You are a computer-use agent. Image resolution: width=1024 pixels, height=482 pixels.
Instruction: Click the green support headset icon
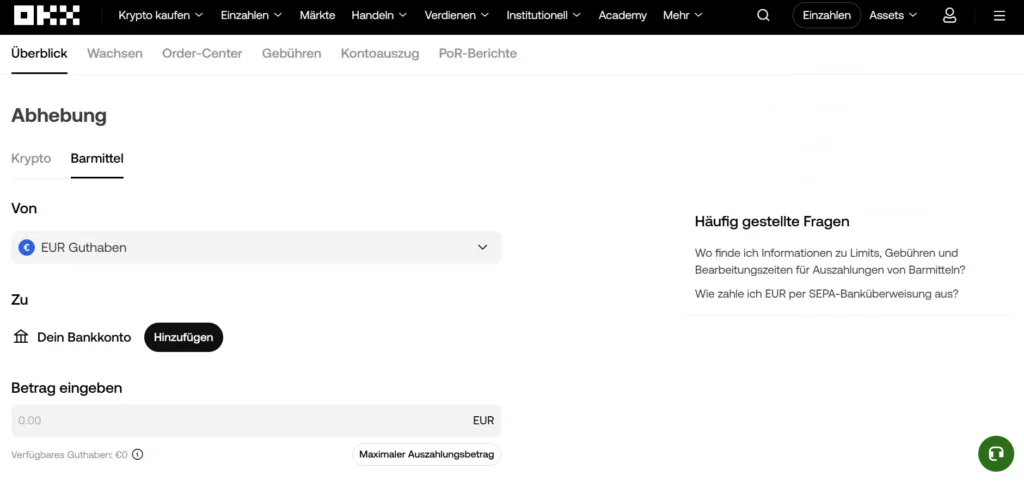[995, 453]
